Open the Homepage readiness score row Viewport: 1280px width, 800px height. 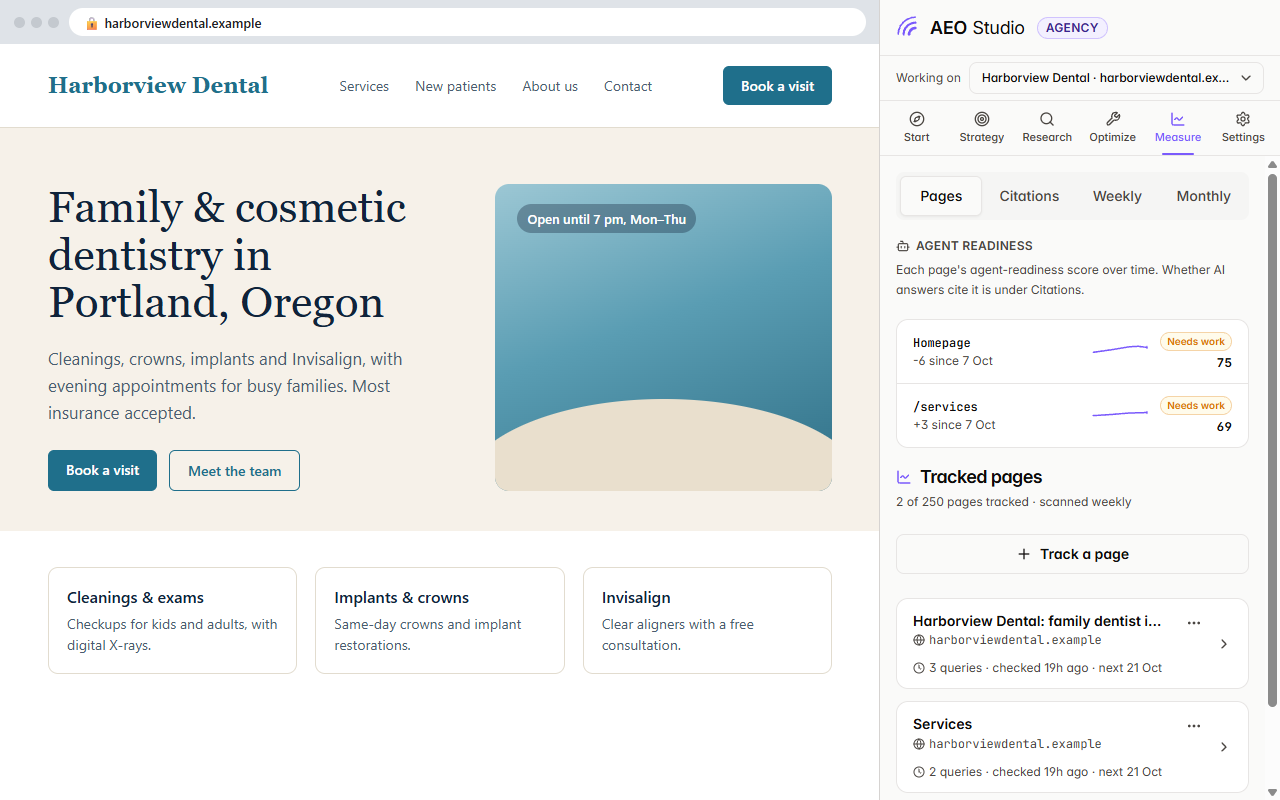tap(1072, 352)
